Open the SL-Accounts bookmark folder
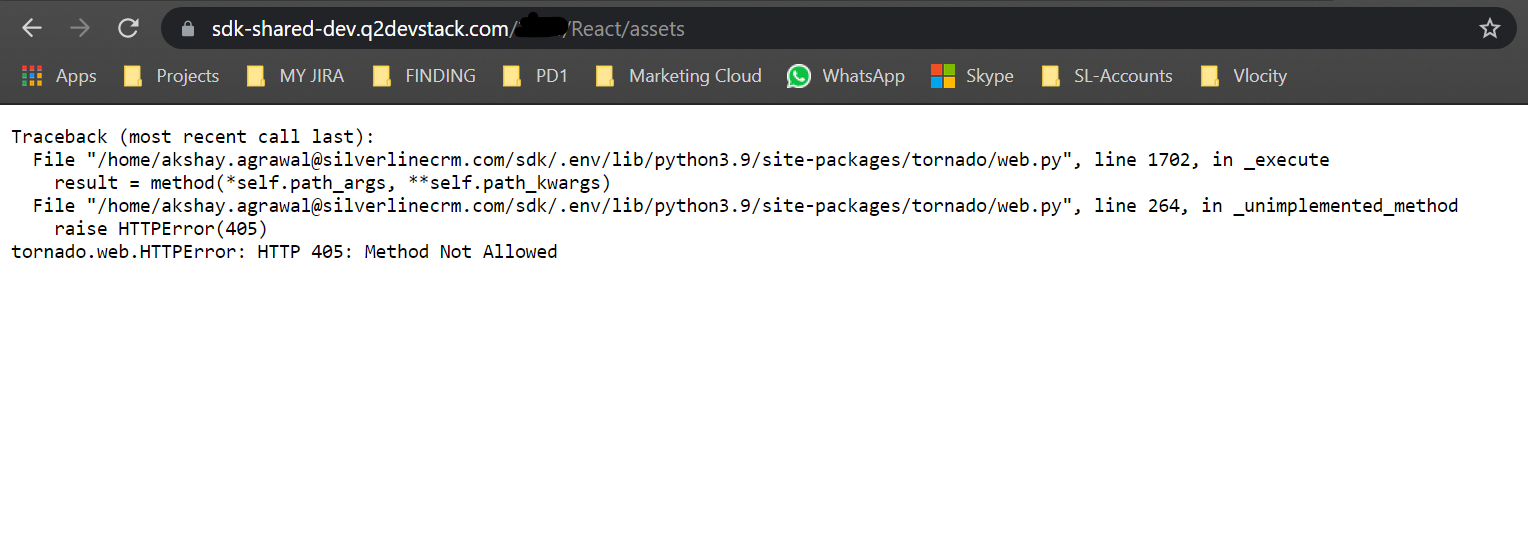 (x=1106, y=76)
